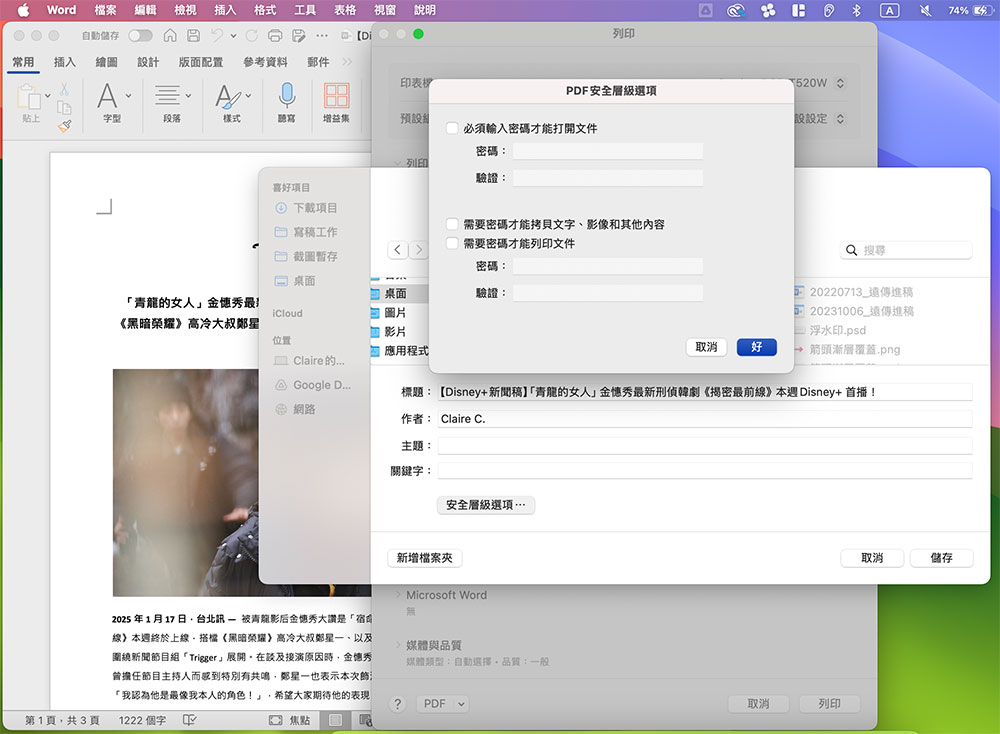1000x734 pixels.
Task: Click the three-dots more icon in Word toolbar
Action: click(x=322, y=36)
